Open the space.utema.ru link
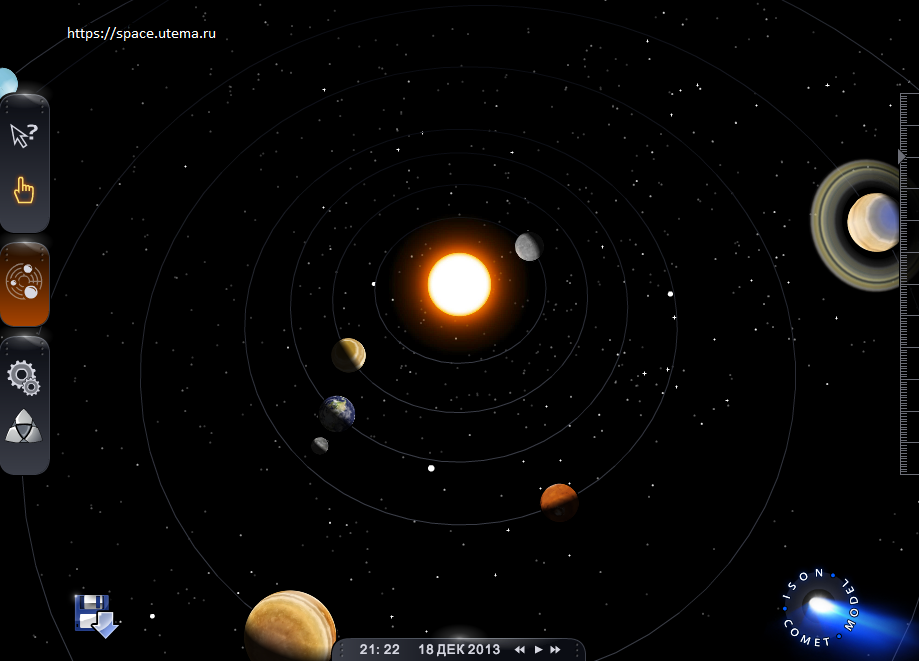921x661 pixels. 141,33
